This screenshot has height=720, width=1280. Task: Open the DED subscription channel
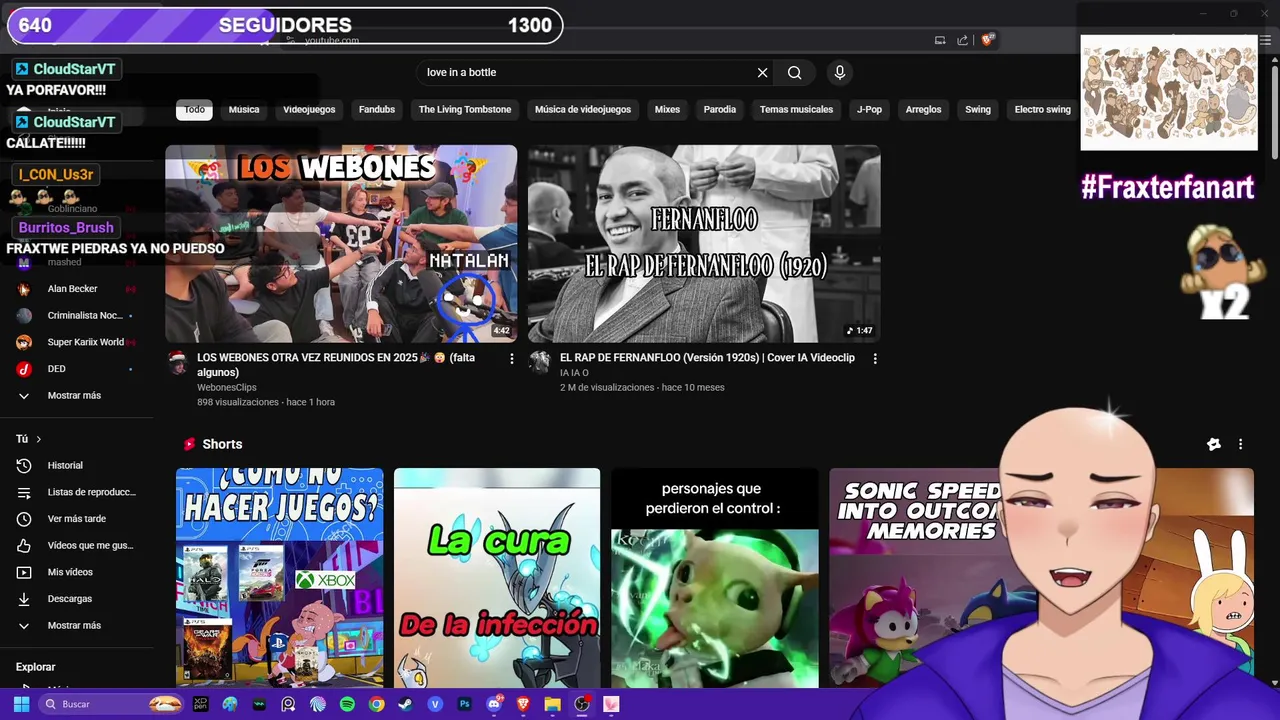(x=77, y=369)
